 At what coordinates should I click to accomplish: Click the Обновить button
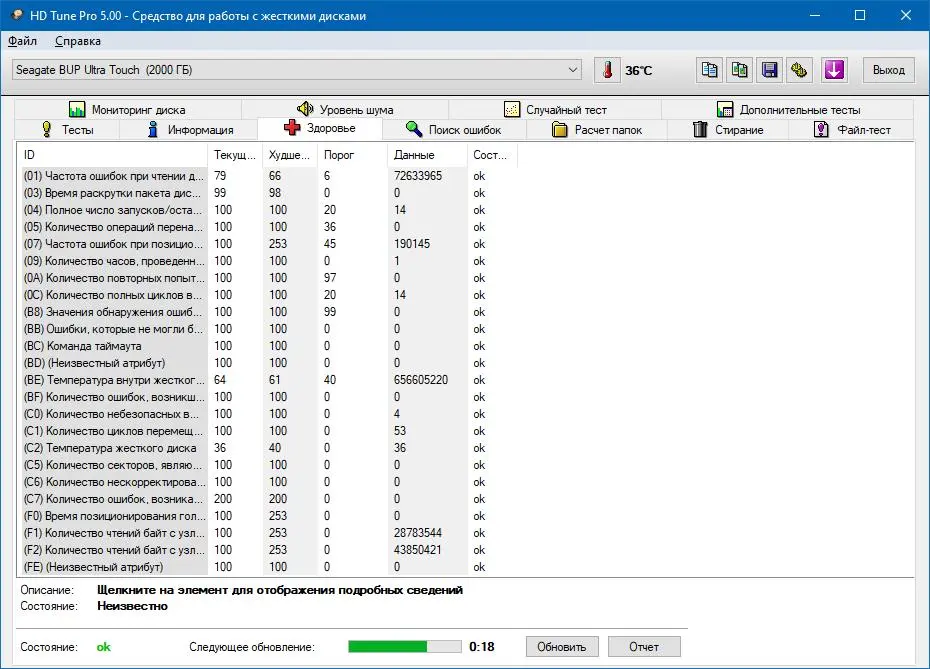pyautogui.click(x=562, y=647)
